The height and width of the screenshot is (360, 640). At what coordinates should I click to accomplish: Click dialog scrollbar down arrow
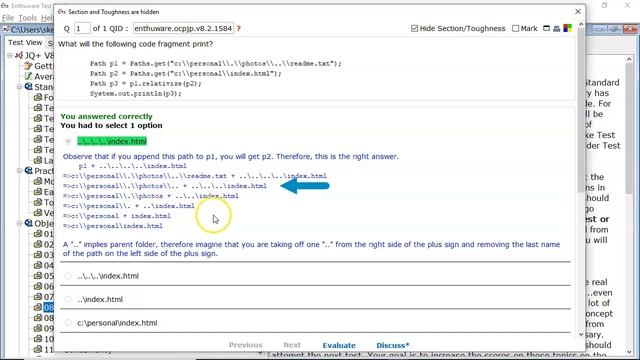(581, 334)
